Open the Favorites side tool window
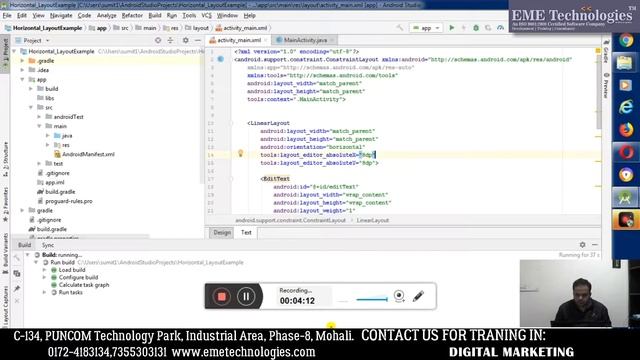Image resolution: width=640 pixels, height=360 pixels. click(5, 205)
